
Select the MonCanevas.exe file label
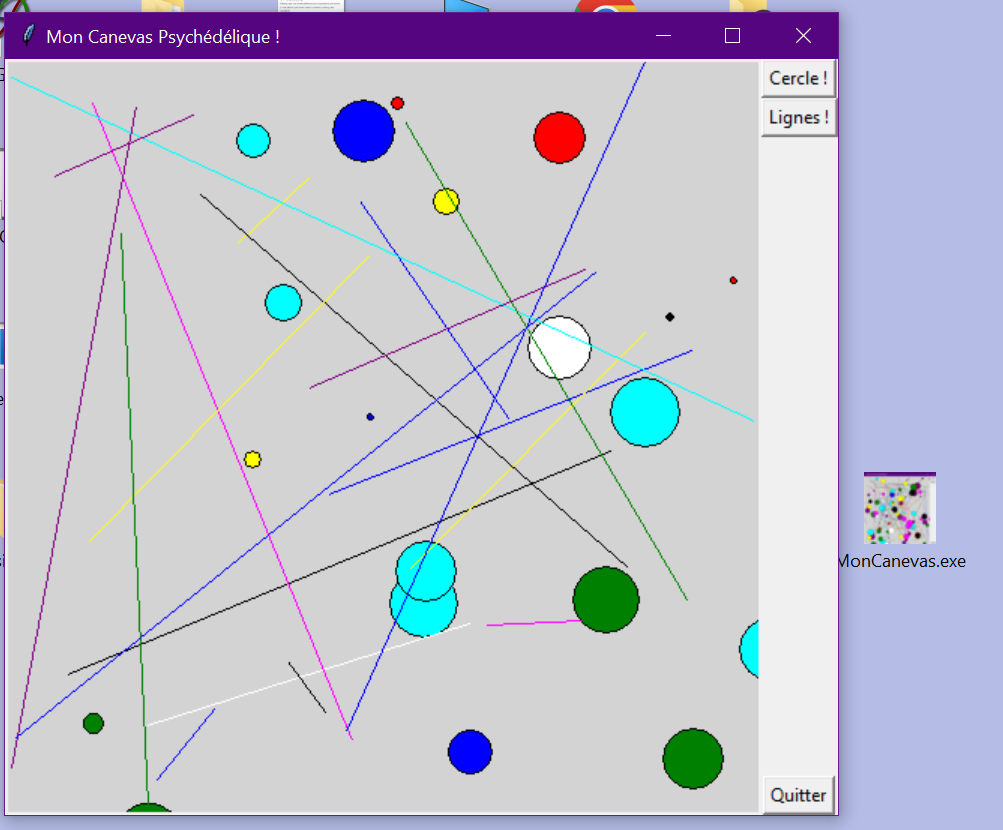(901, 561)
